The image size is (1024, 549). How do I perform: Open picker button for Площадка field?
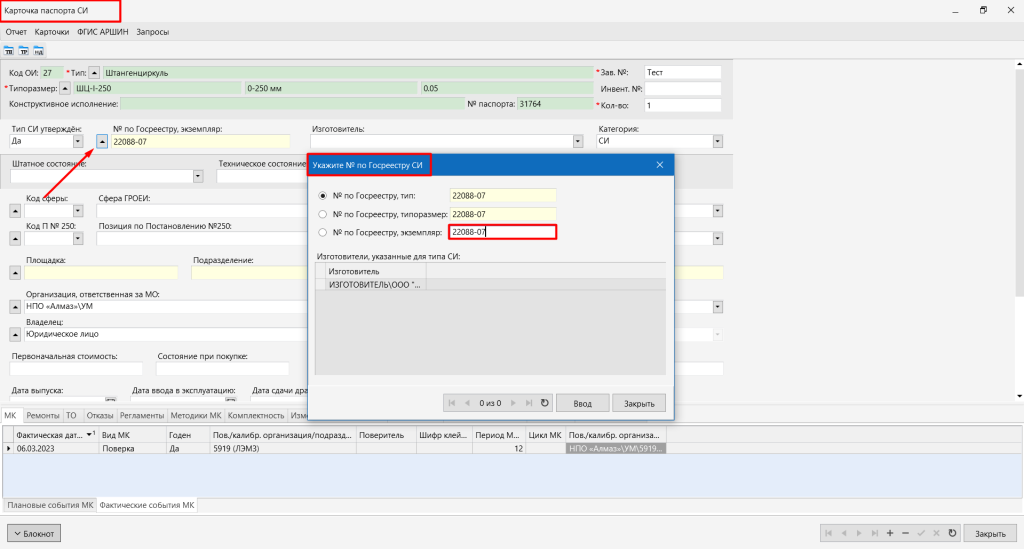(x=15, y=273)
